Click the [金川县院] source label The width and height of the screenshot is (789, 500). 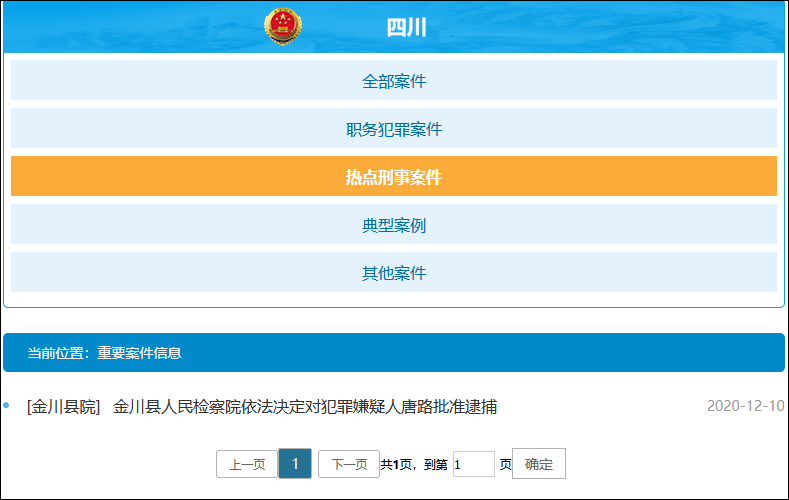(63, 406)
